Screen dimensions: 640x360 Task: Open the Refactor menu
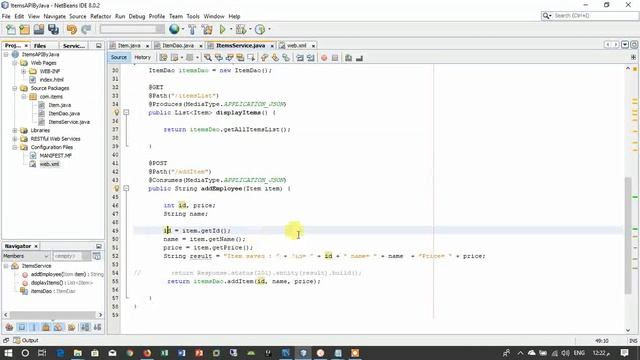pyautogui.click(x=100, y=16)
